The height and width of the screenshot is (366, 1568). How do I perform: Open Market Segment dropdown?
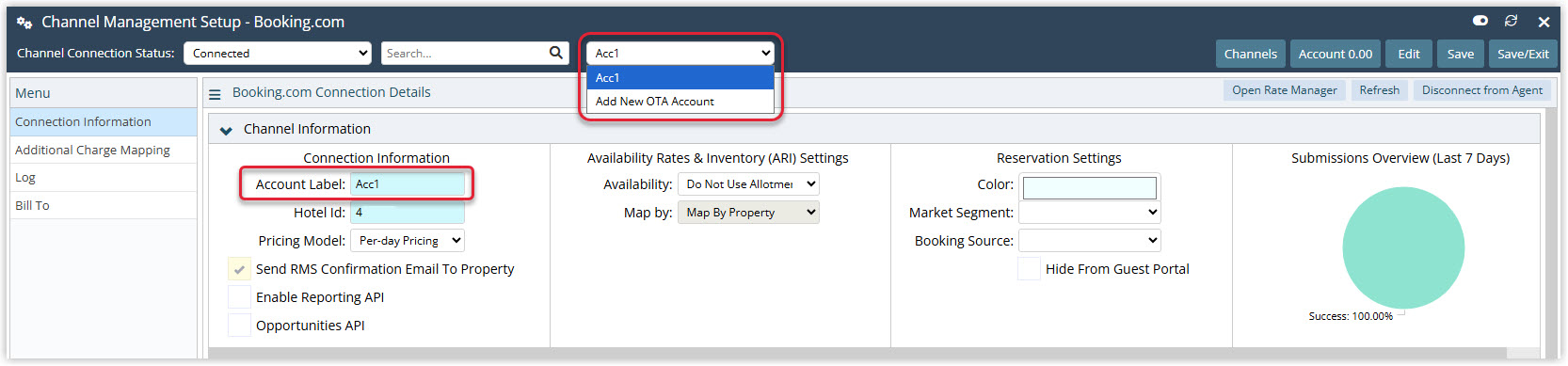tap(1090, 213)
